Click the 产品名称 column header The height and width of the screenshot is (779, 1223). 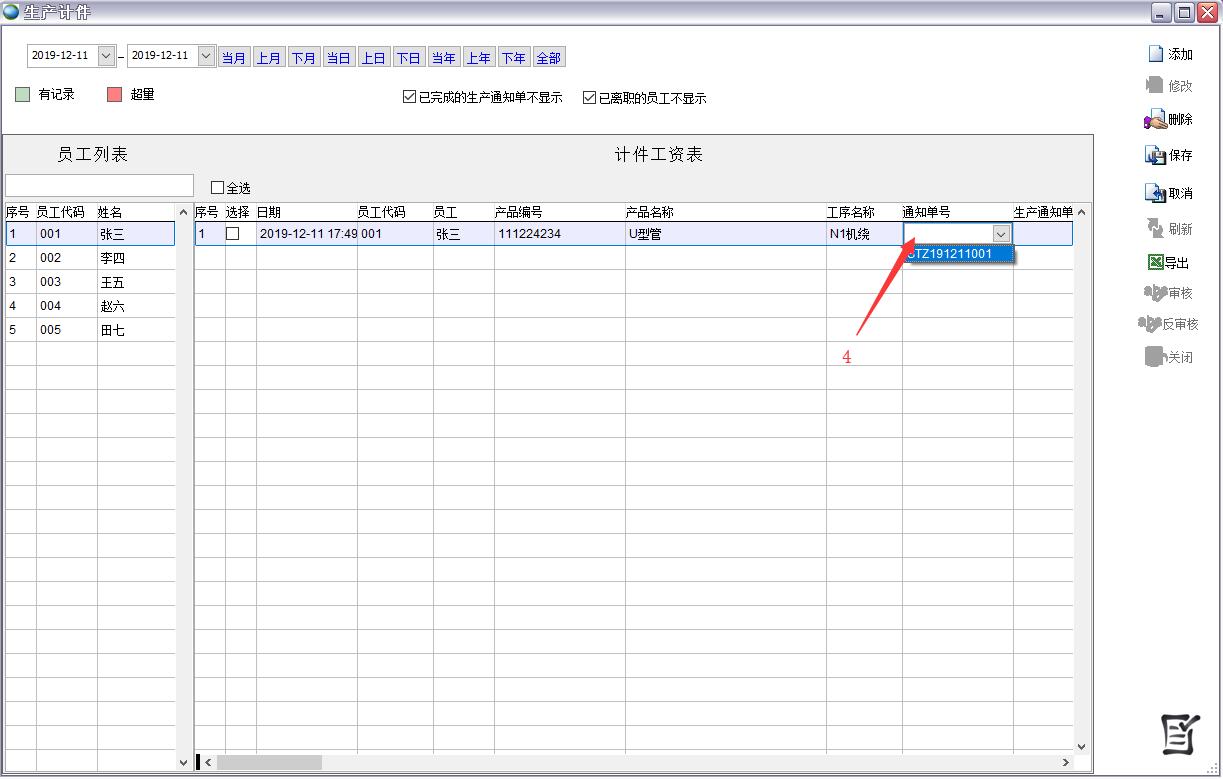pos(650,212)
